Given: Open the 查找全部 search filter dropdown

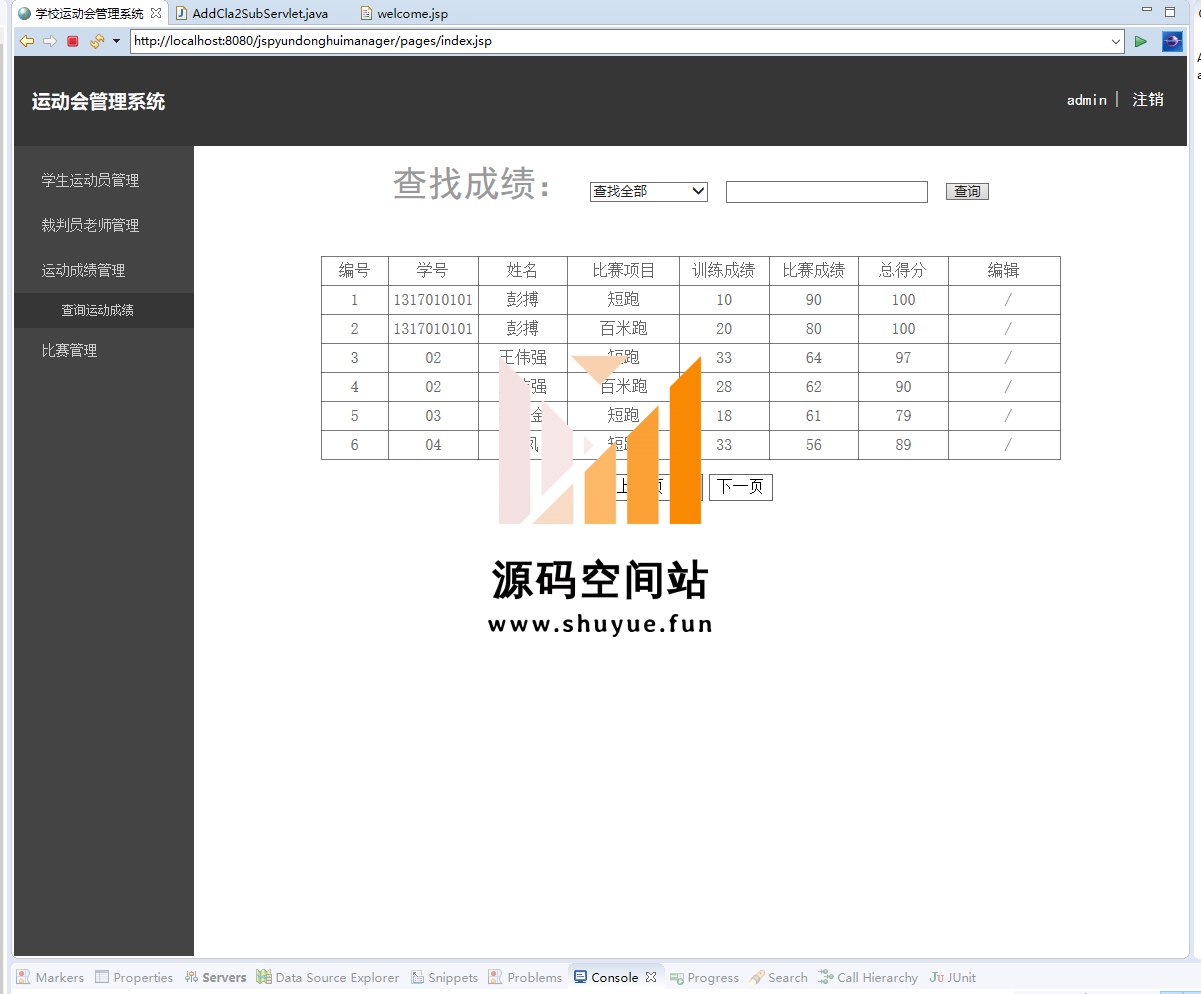Looking at the screenshot, I should click(648, 191).
